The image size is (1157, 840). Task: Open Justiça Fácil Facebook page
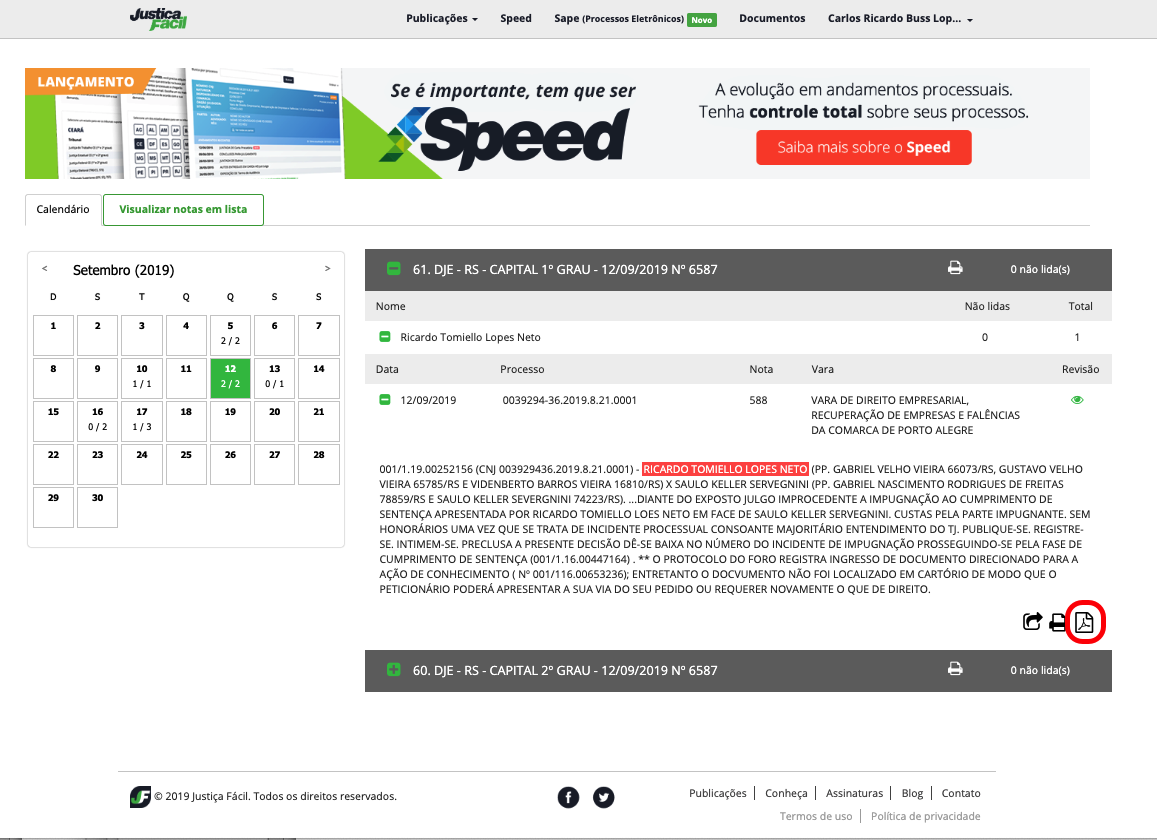[568, 797]
